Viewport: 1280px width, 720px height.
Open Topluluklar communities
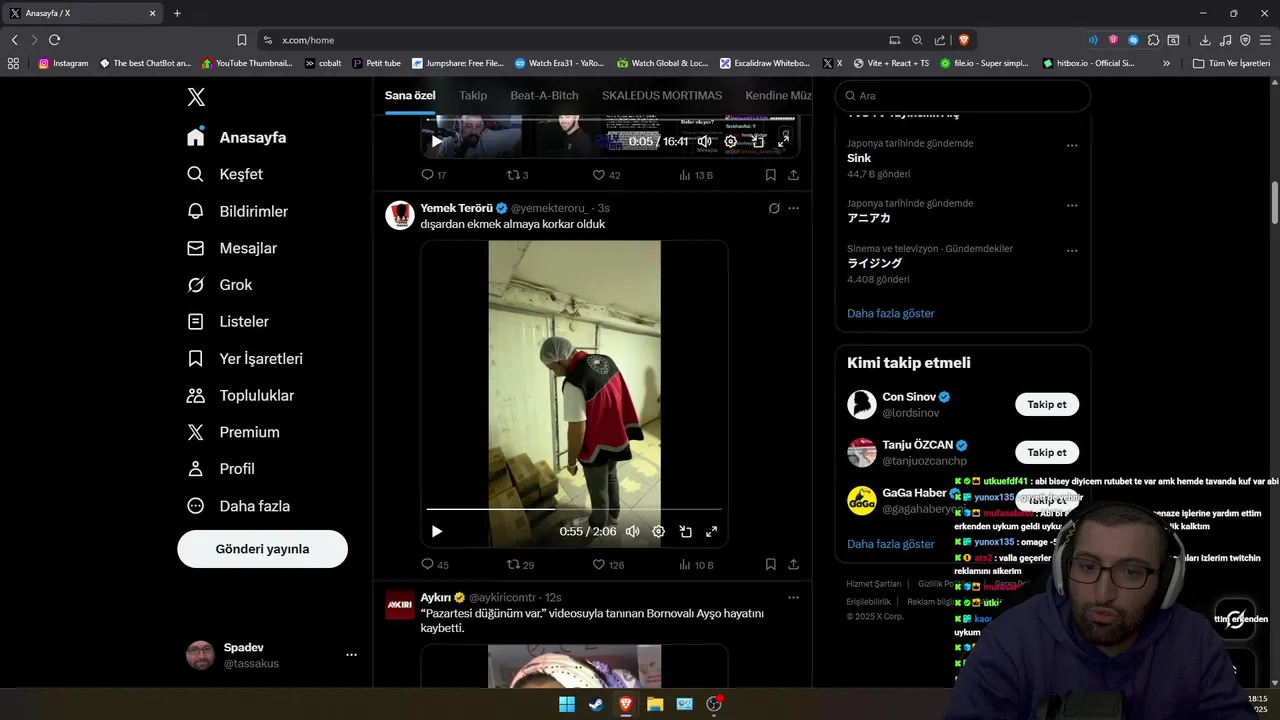click(241, 395)
